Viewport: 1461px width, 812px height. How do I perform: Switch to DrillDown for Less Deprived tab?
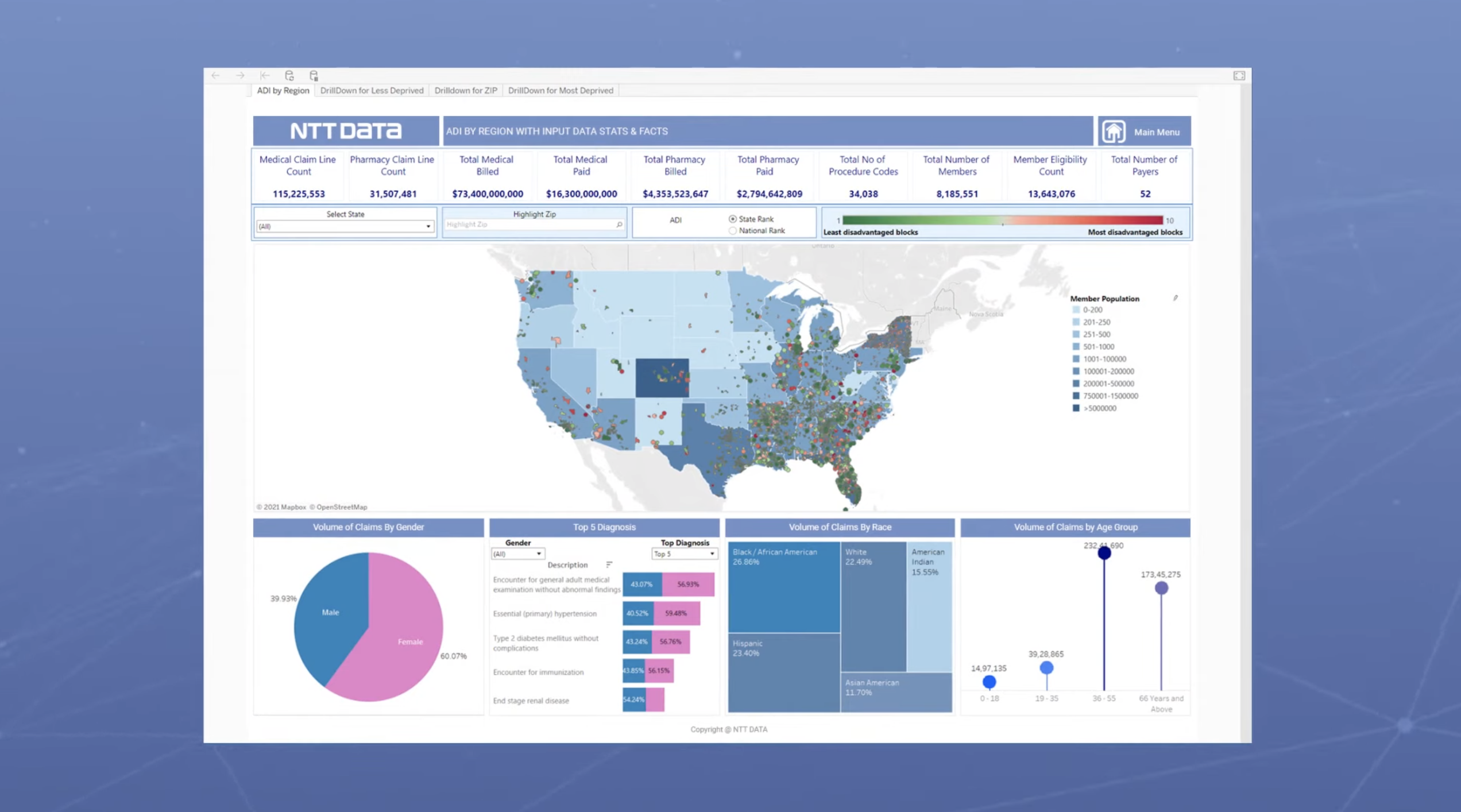click(x=372, y=91)
